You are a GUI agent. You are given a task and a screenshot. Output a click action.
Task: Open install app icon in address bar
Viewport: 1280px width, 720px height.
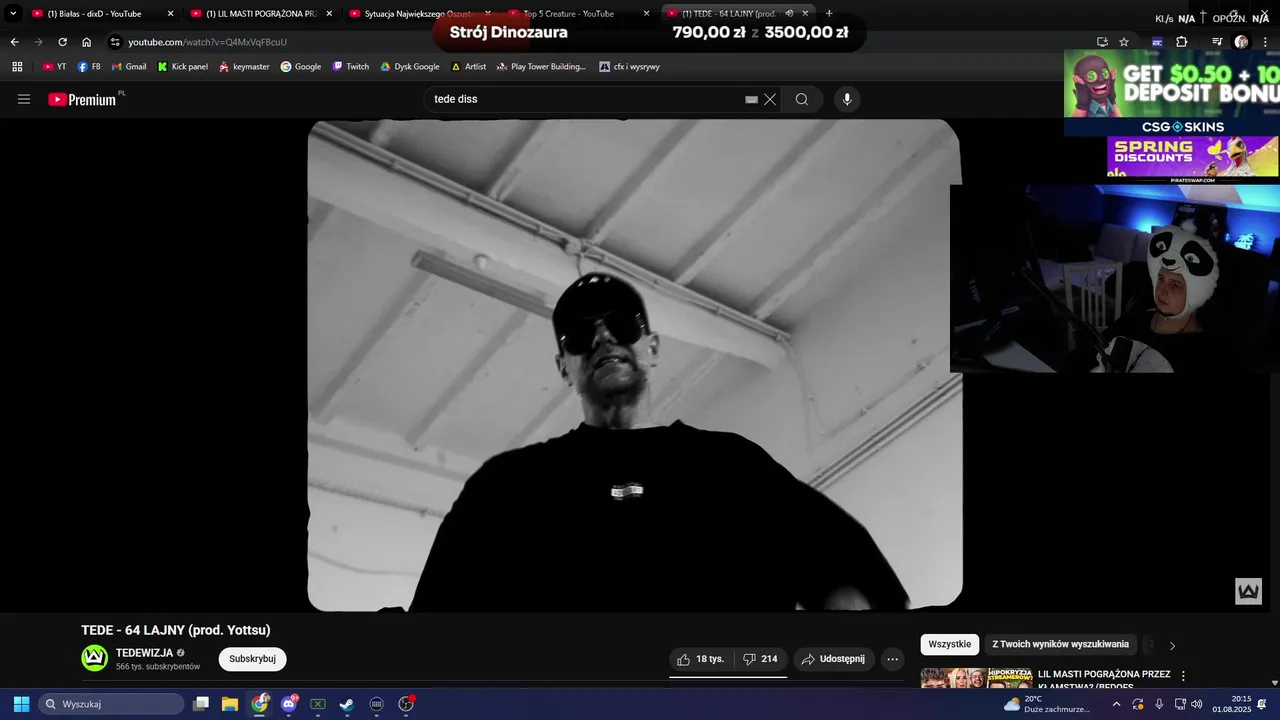coord(1102,42)
